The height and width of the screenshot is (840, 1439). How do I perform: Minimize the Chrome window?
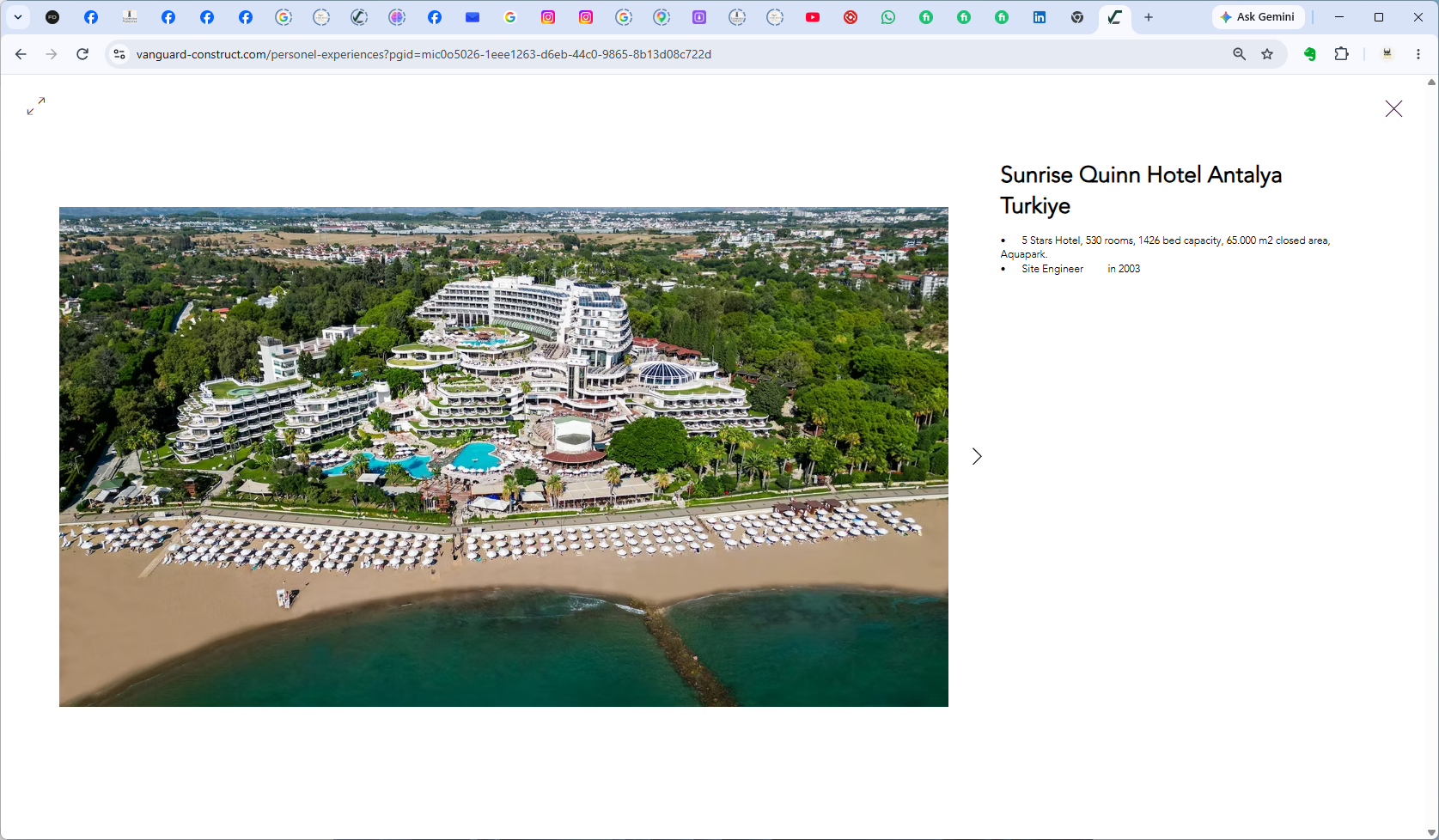(1339, 17)
